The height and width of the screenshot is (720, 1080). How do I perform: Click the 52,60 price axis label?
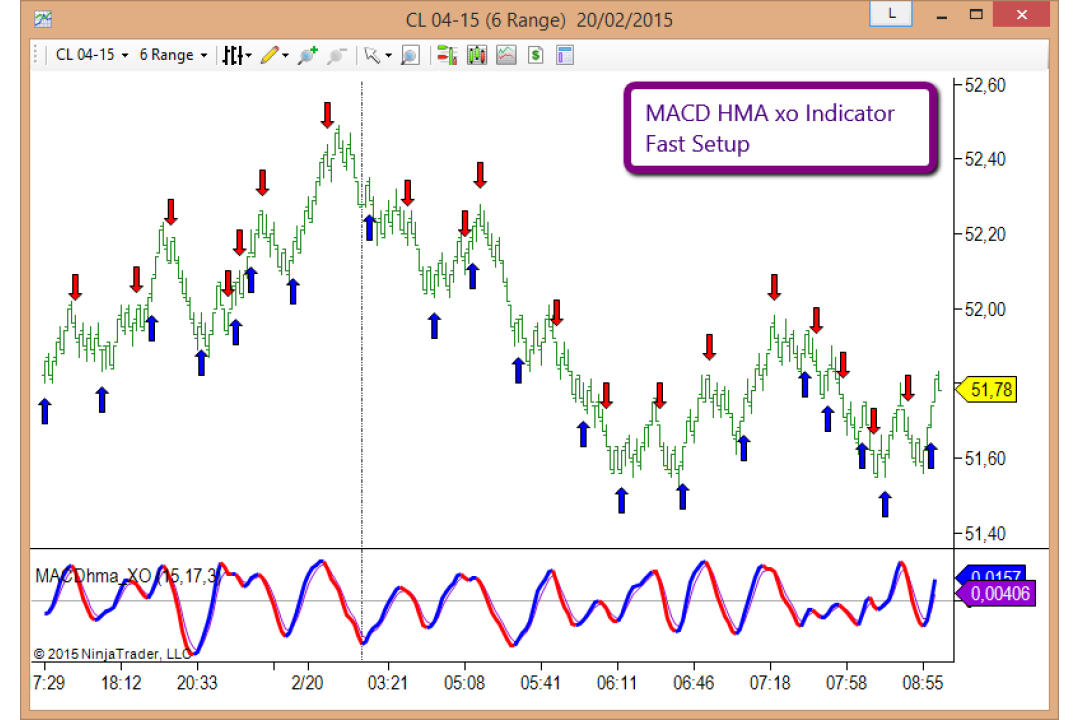[985, 85]
